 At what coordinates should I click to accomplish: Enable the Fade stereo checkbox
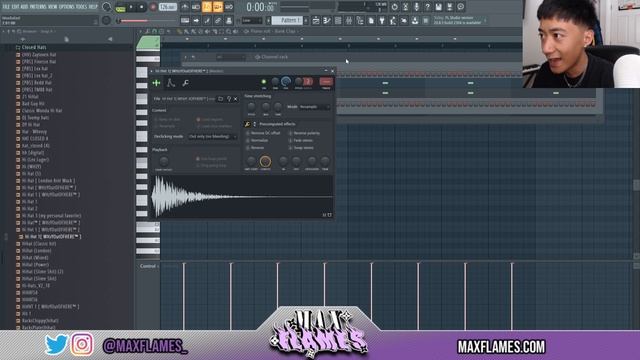pyautogui.click(x=291, y=140)
